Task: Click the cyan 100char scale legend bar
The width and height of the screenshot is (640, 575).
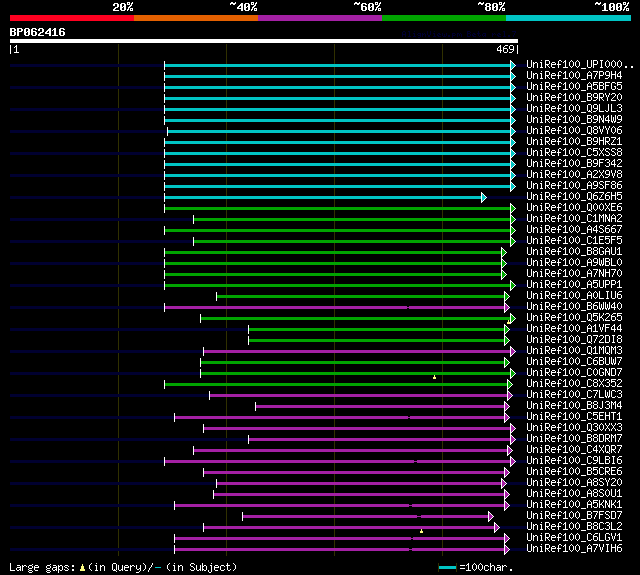Action: coord(447,567)
